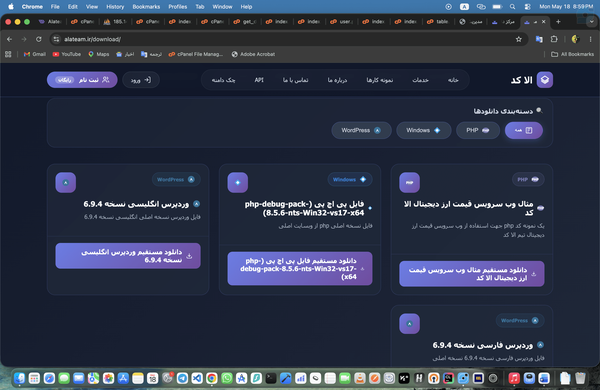The image size is (600, 390).
Task: Open the Chrome three-dot menu
Action: pos(590,39)
